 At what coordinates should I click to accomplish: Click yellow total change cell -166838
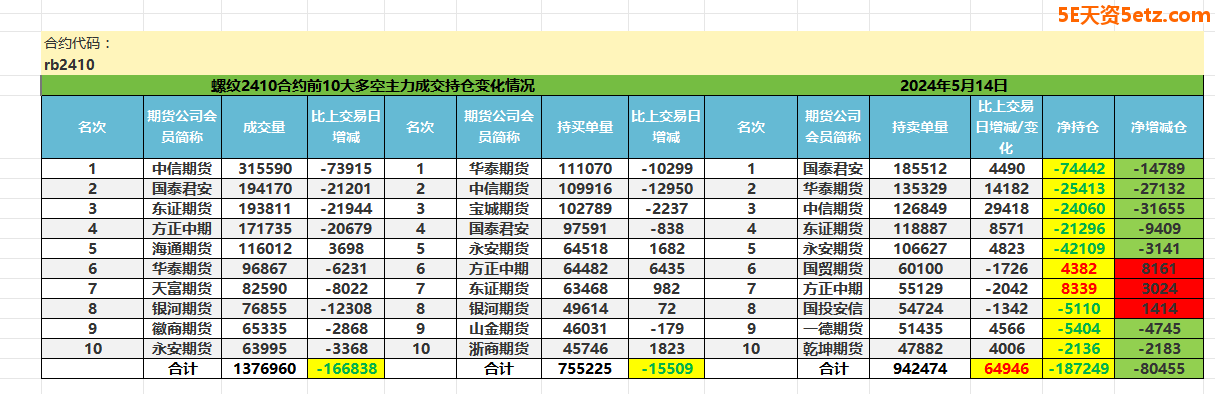point(346,368)
